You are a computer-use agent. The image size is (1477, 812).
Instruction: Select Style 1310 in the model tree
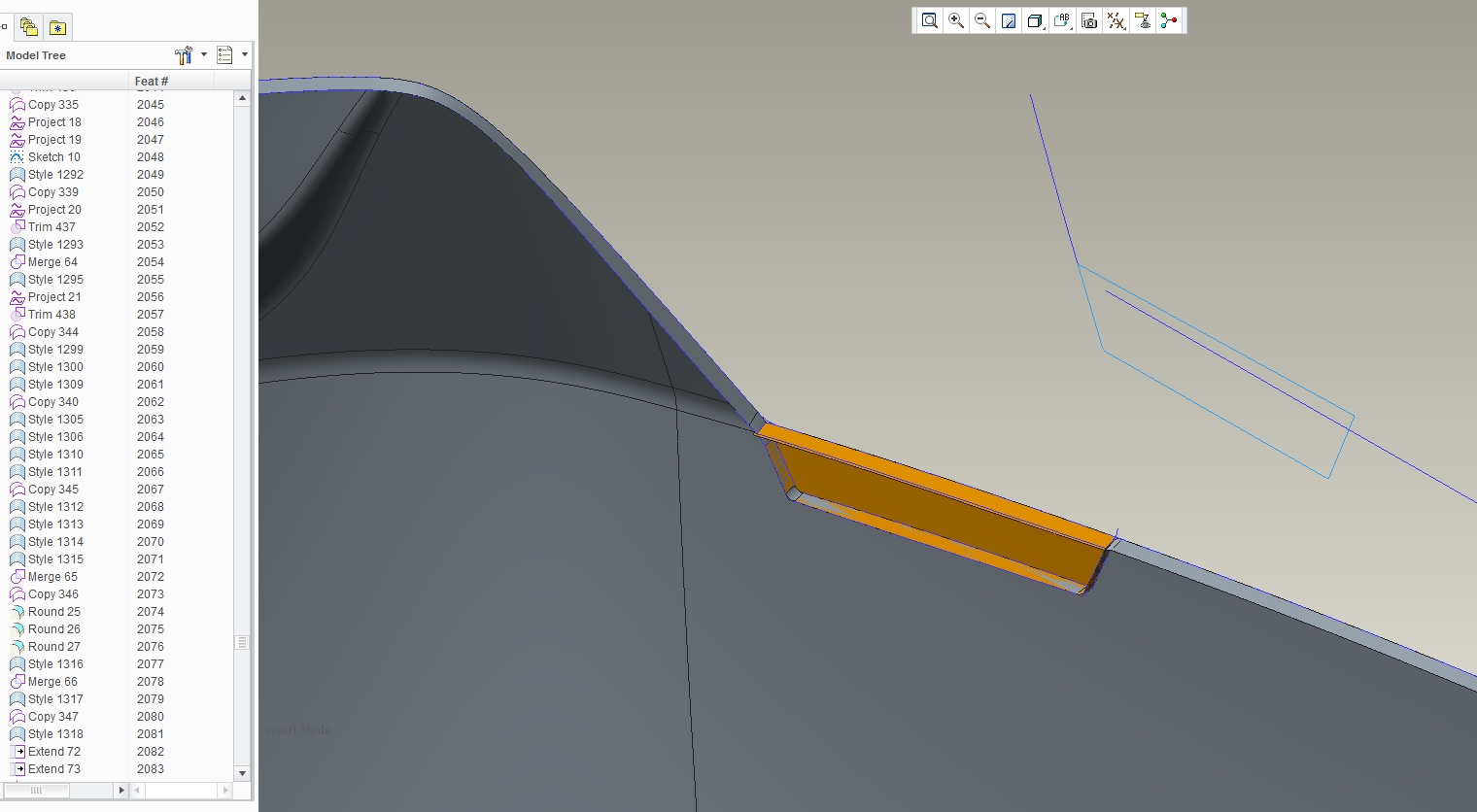tap(55, 455)
